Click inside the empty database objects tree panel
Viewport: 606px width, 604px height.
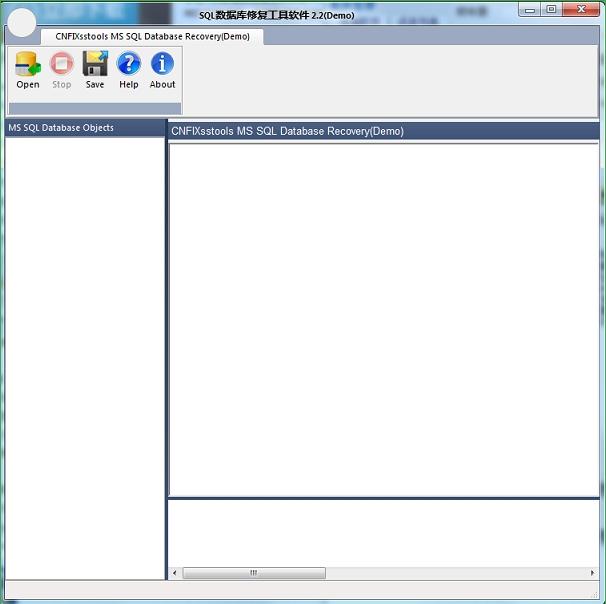84,350
